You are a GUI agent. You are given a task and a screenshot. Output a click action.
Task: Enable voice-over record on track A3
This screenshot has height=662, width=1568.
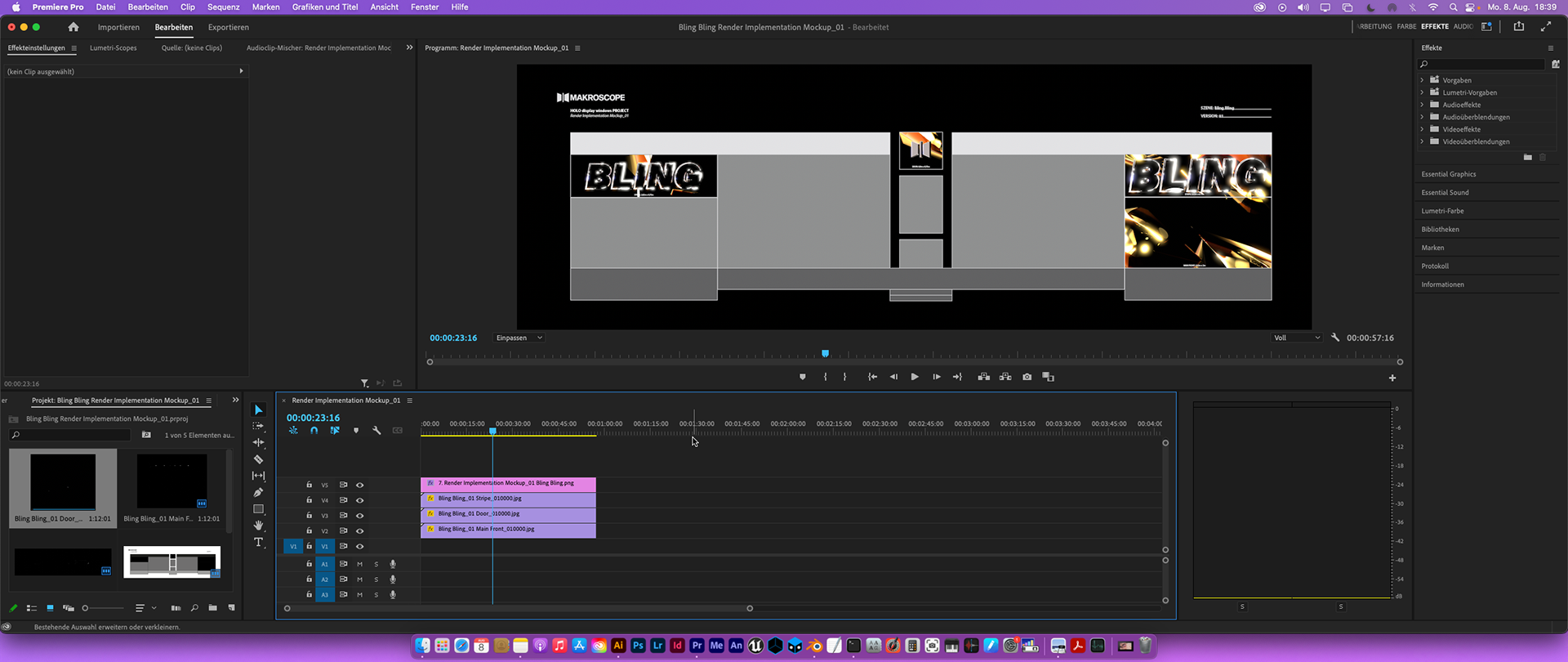click(x=393, y=595)
